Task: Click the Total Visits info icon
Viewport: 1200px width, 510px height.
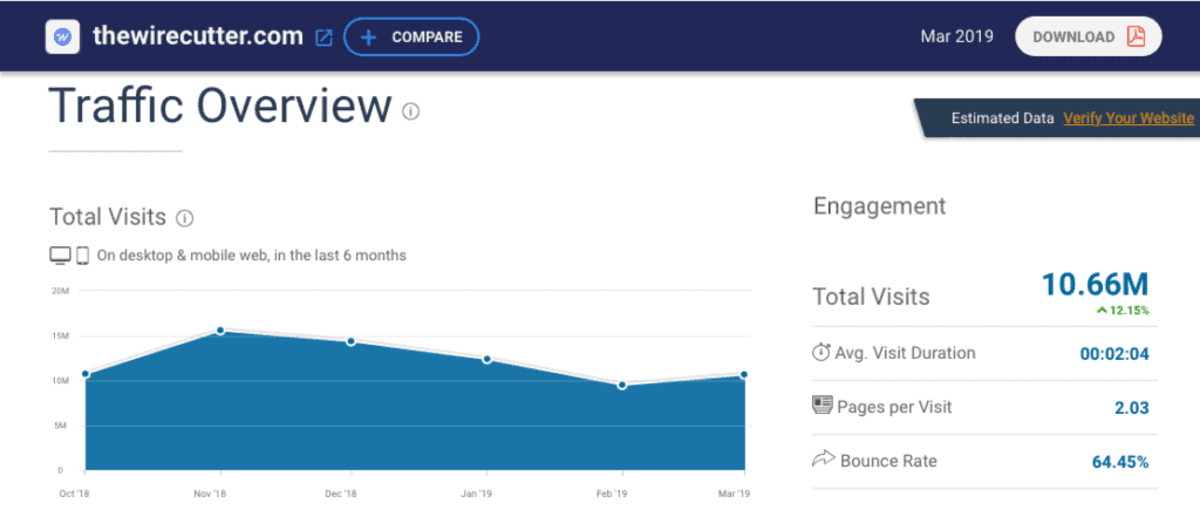Action: 184,217
